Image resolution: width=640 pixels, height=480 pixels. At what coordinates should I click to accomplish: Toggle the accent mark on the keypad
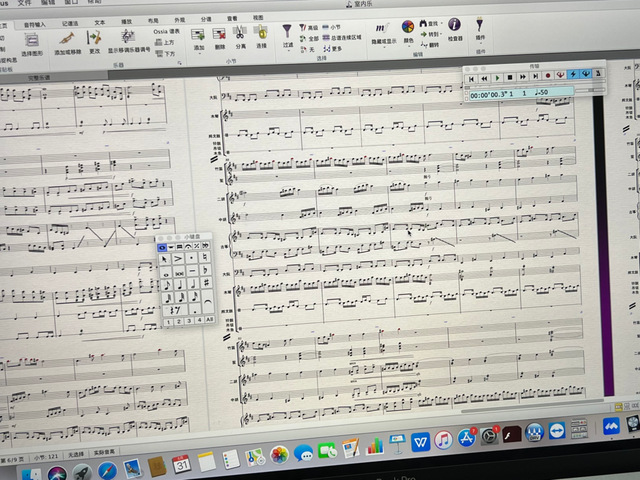[x=179, y=258]
